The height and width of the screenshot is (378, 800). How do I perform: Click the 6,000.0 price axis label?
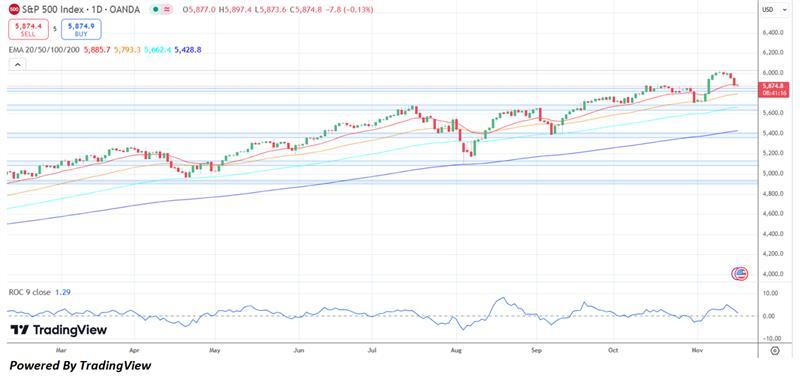pyautogui.click(x=773, y=73)
